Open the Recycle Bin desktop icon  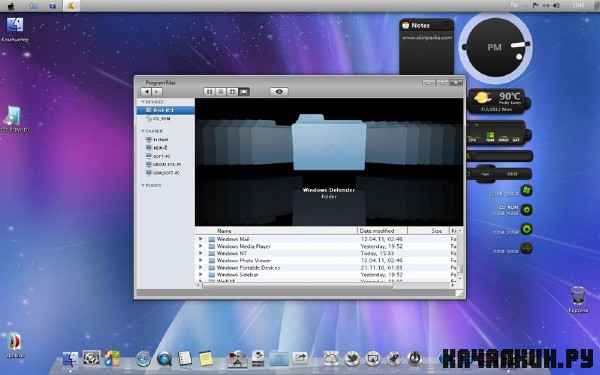click(578, 299)
